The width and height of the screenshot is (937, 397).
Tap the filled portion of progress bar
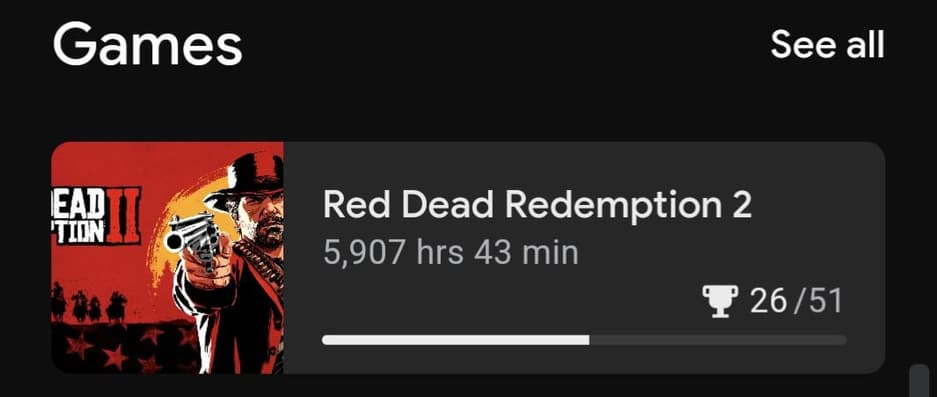[x=455, y=340]
